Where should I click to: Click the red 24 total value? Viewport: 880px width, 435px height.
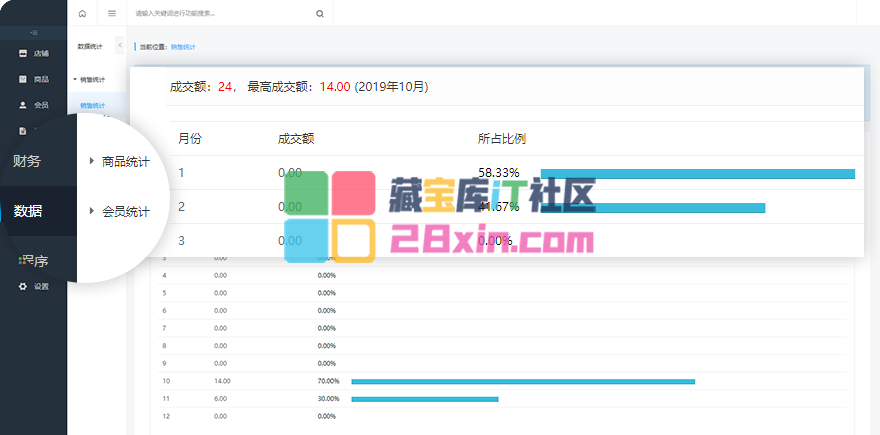[225, 87]
